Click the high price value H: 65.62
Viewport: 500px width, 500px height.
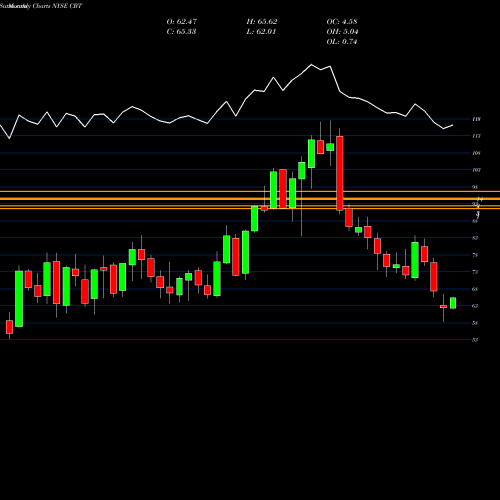(x=262, y=22)
